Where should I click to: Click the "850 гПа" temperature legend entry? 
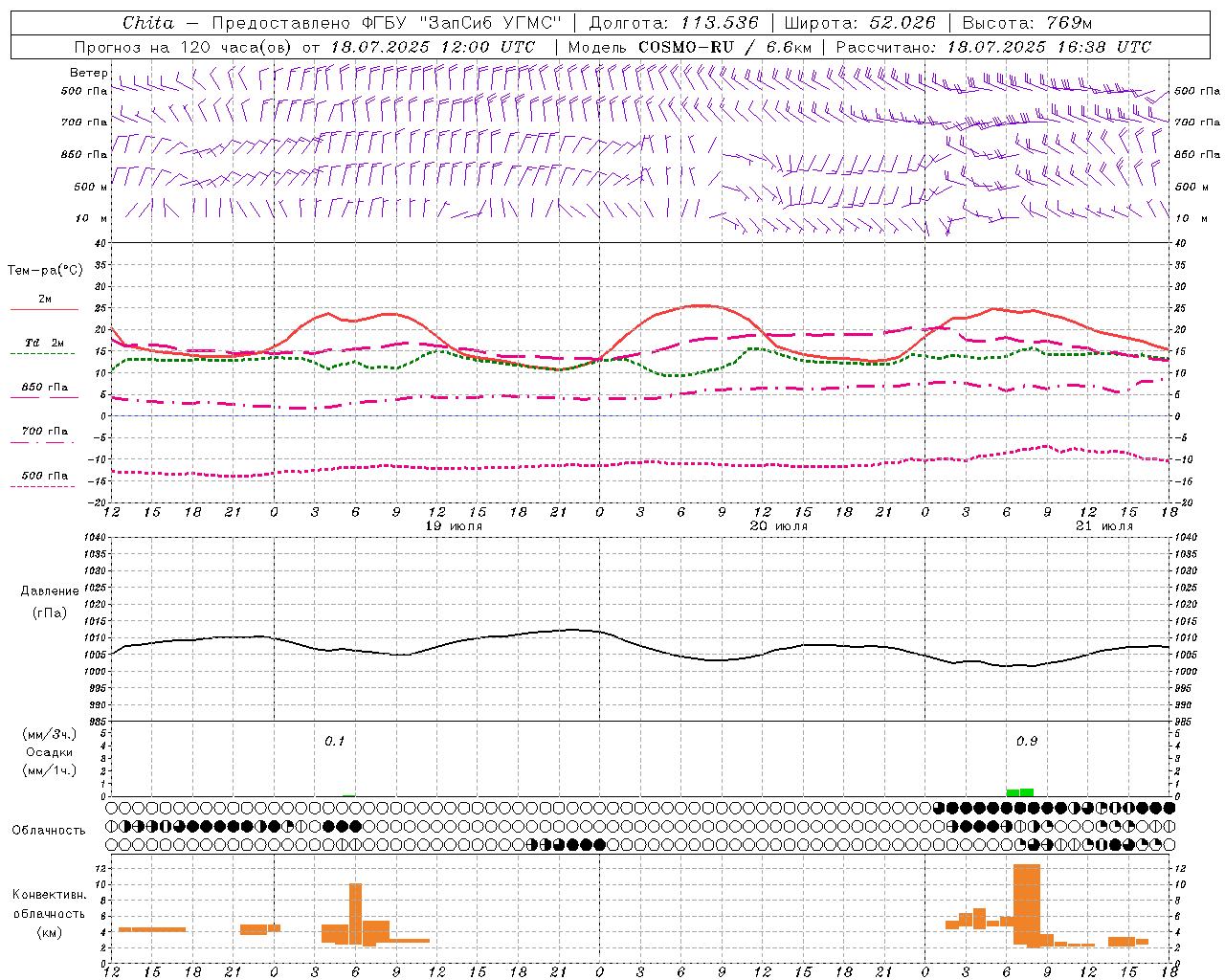click(45, 388)
